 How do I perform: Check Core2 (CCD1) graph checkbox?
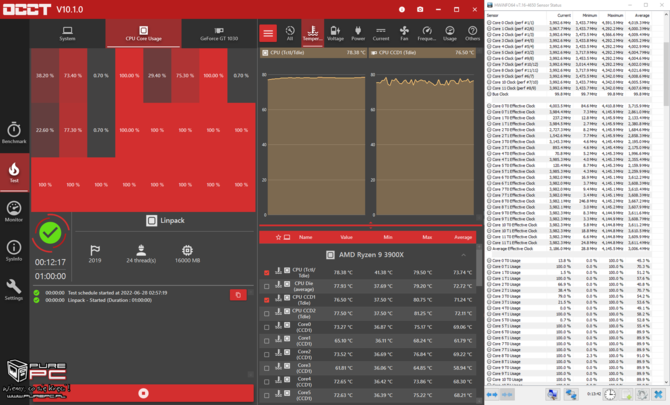[x=267, y=355]
